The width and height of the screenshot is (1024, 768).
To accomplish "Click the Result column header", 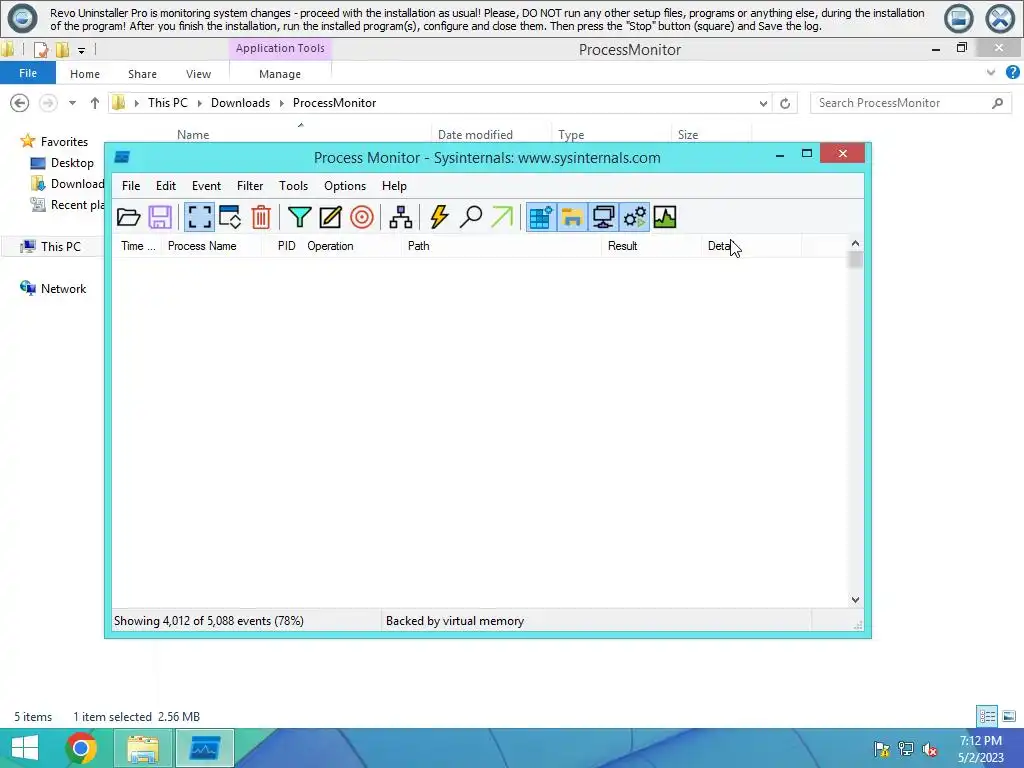I will [651, 246].
